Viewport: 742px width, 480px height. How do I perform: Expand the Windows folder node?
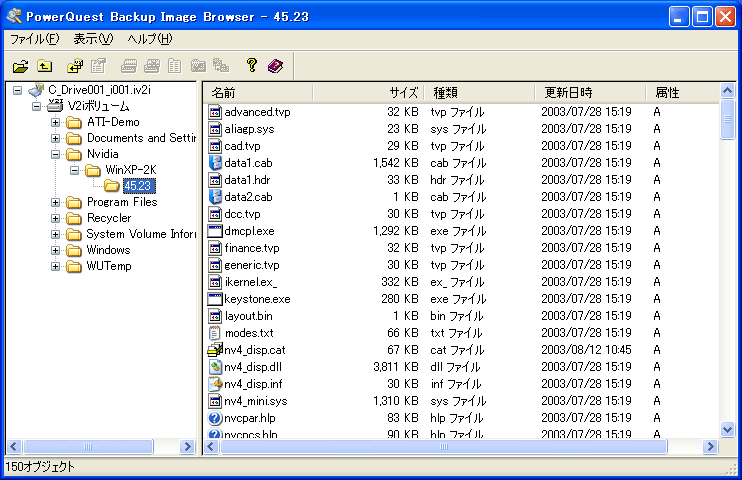(55, 250)
